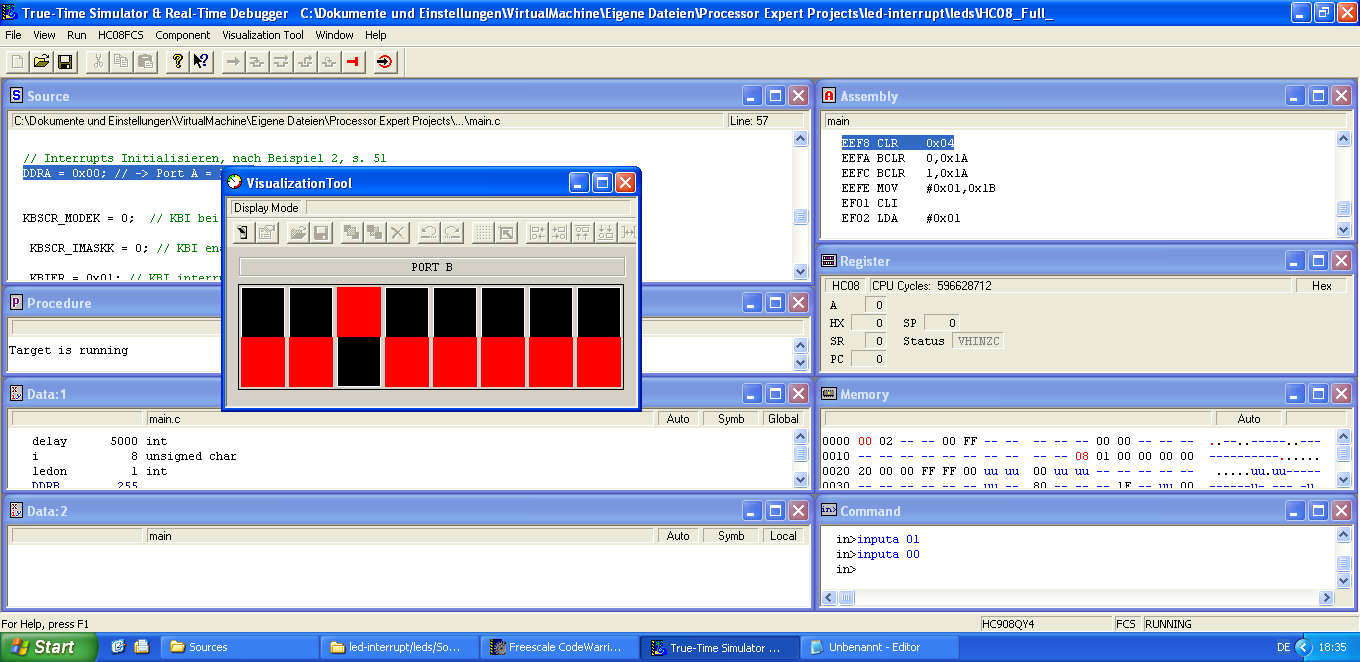1360x662 pixels.
Task: Click the Start/Continue arrow icon in toolbar
Action: 233,62
